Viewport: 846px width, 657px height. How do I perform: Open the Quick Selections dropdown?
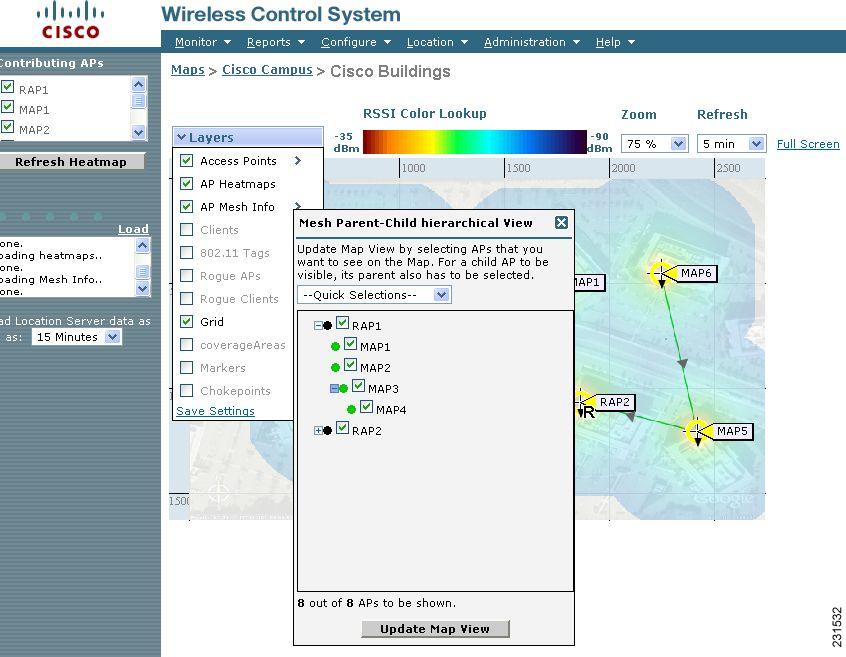point(374,295)
